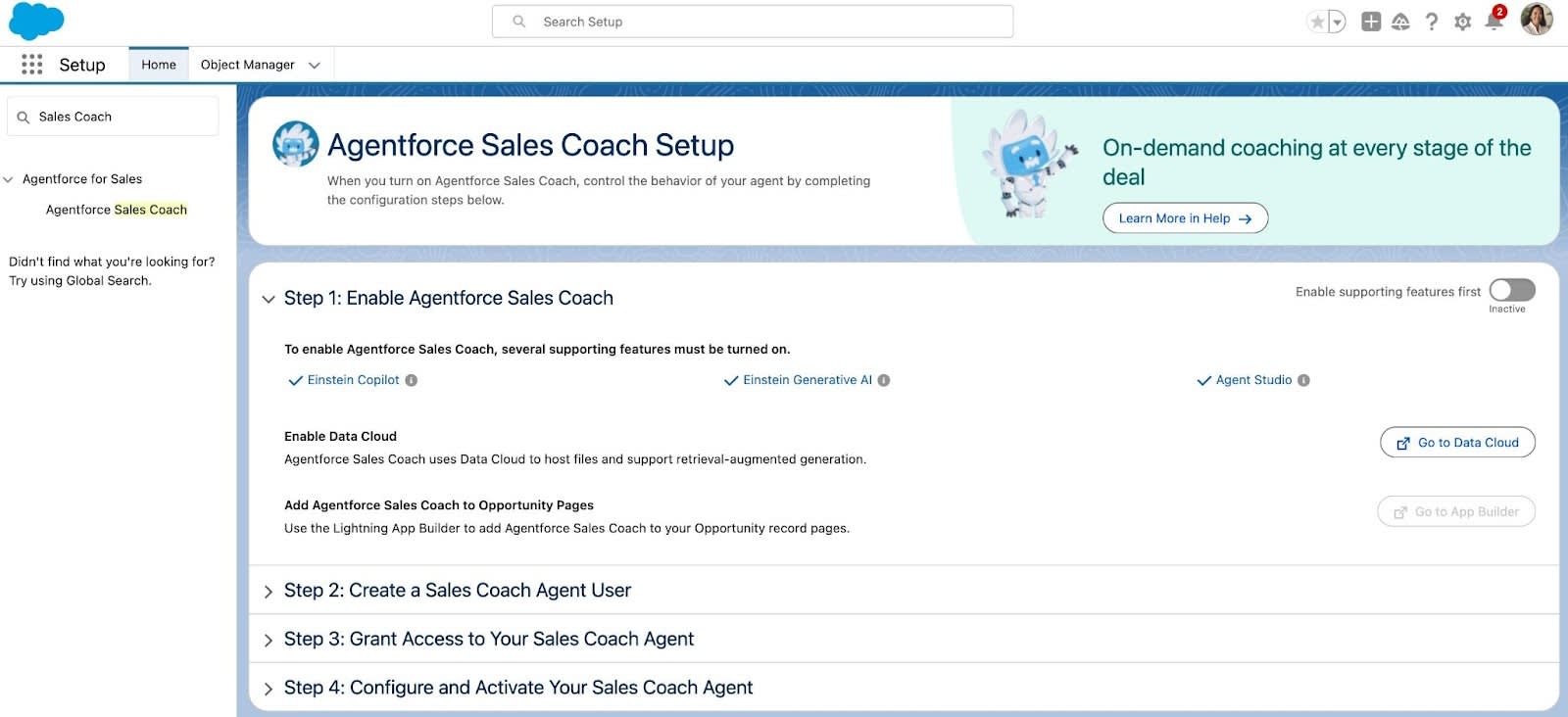Expand Step 3 section chevron
1568x717 pixels.
coord(269,641)
